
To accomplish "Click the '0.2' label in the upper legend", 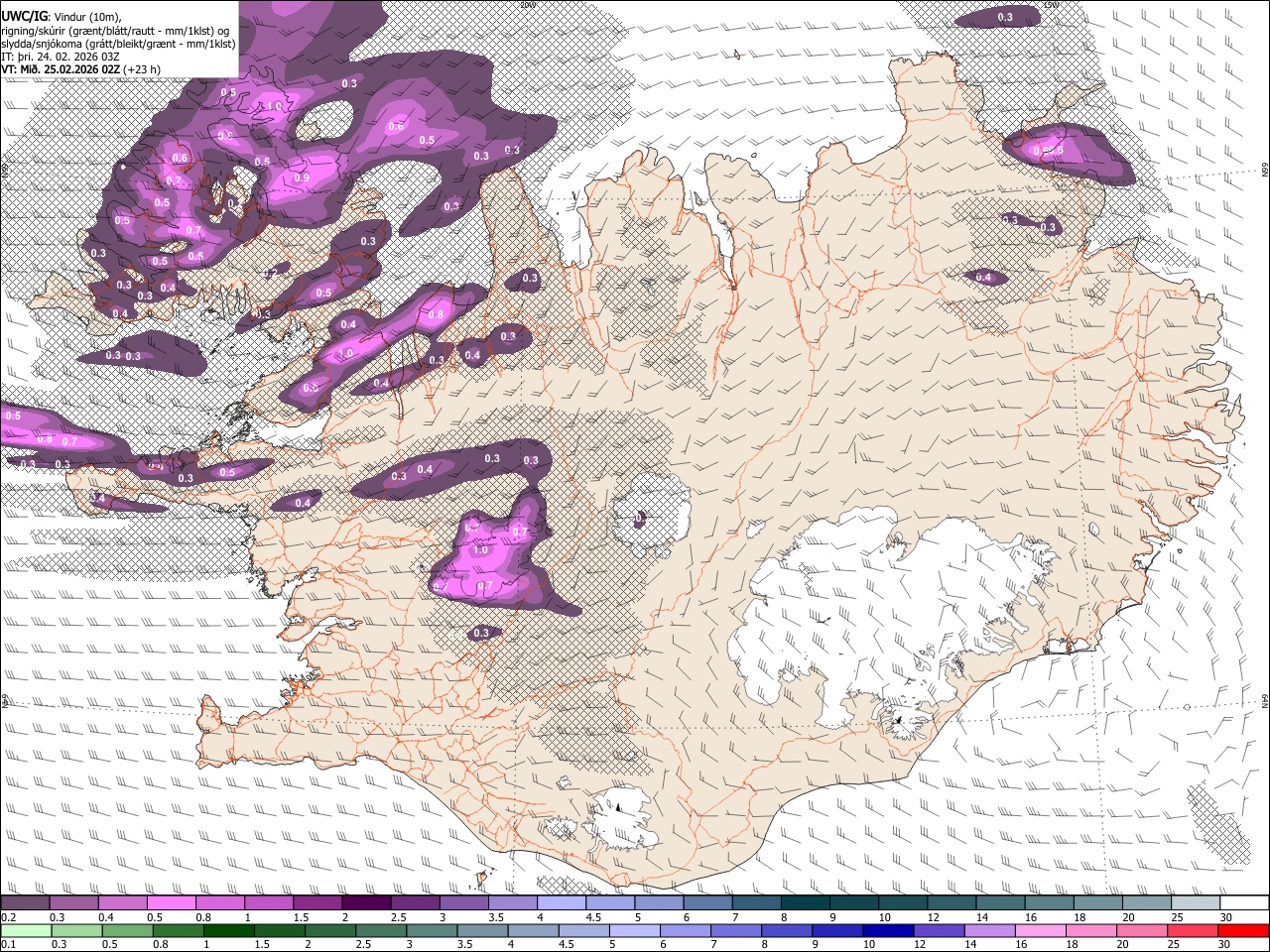I will click(x=8, y=917).
